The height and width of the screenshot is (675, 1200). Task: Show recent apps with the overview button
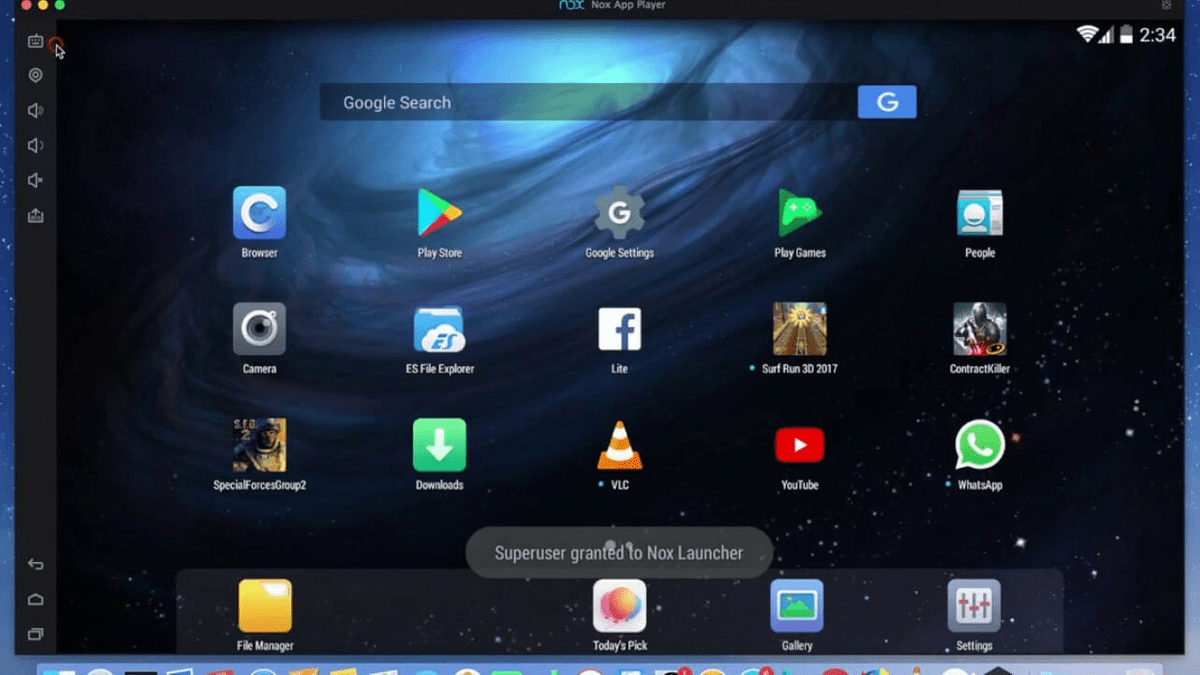(36, 633)
